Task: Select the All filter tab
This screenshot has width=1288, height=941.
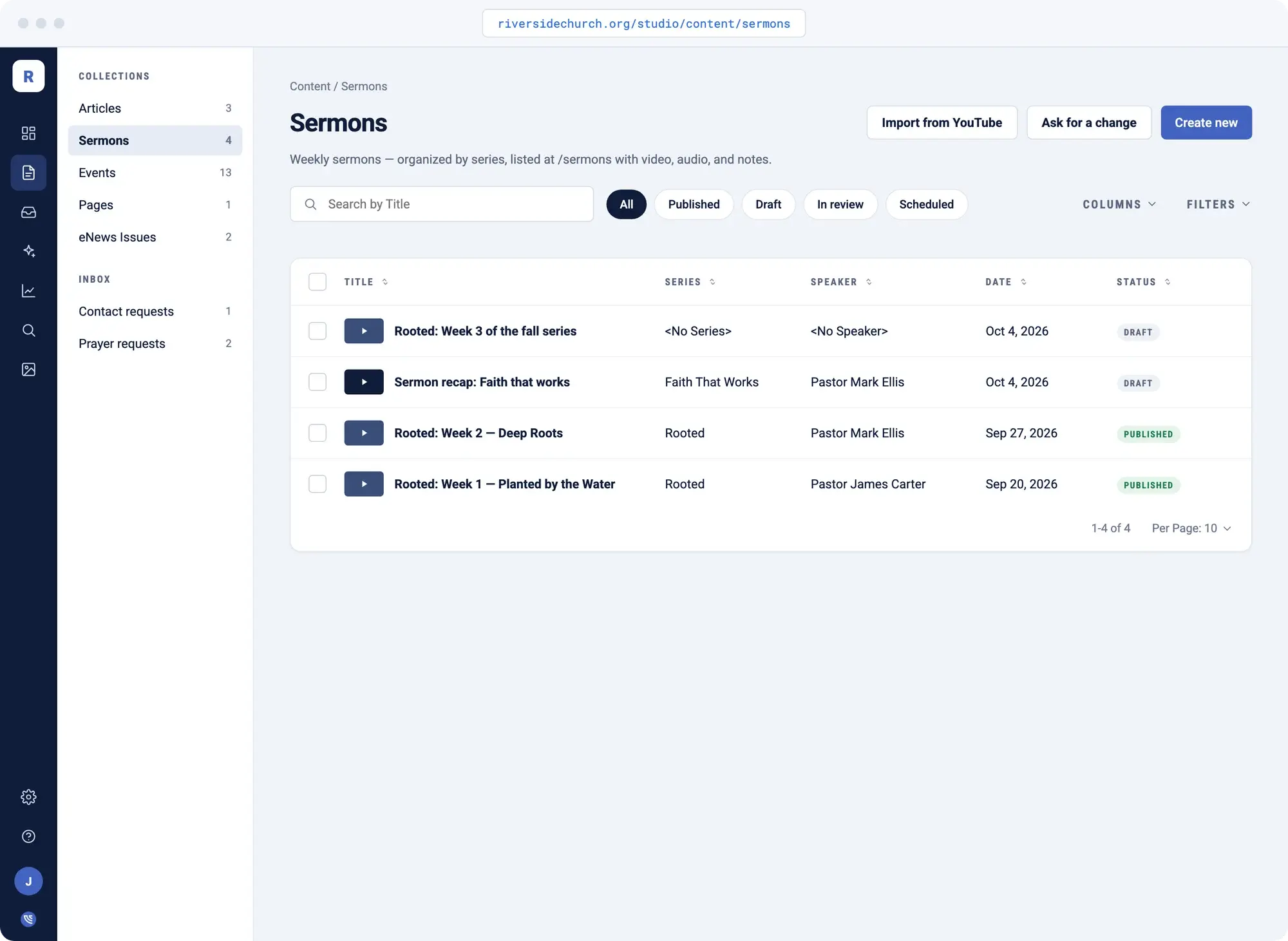Action: pyautogui.click(x=626, y=204)
